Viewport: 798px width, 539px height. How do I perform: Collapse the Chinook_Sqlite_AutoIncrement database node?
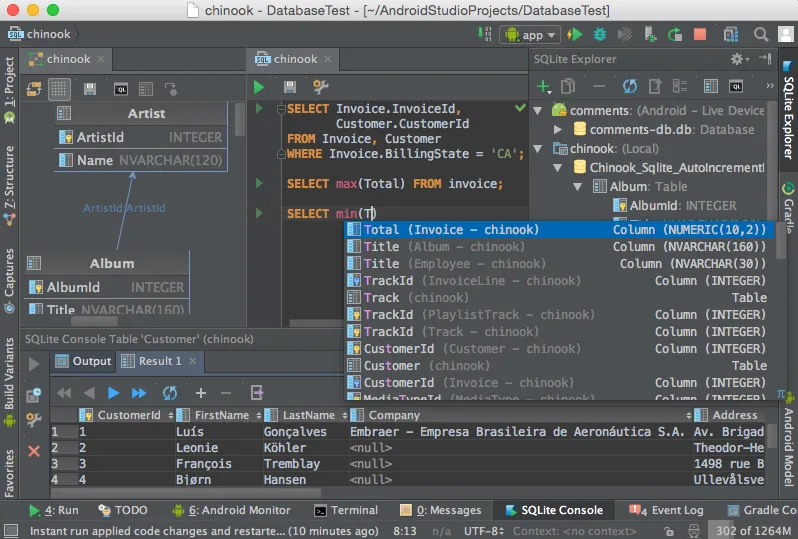pyautogui.click(x=558, y=167)
